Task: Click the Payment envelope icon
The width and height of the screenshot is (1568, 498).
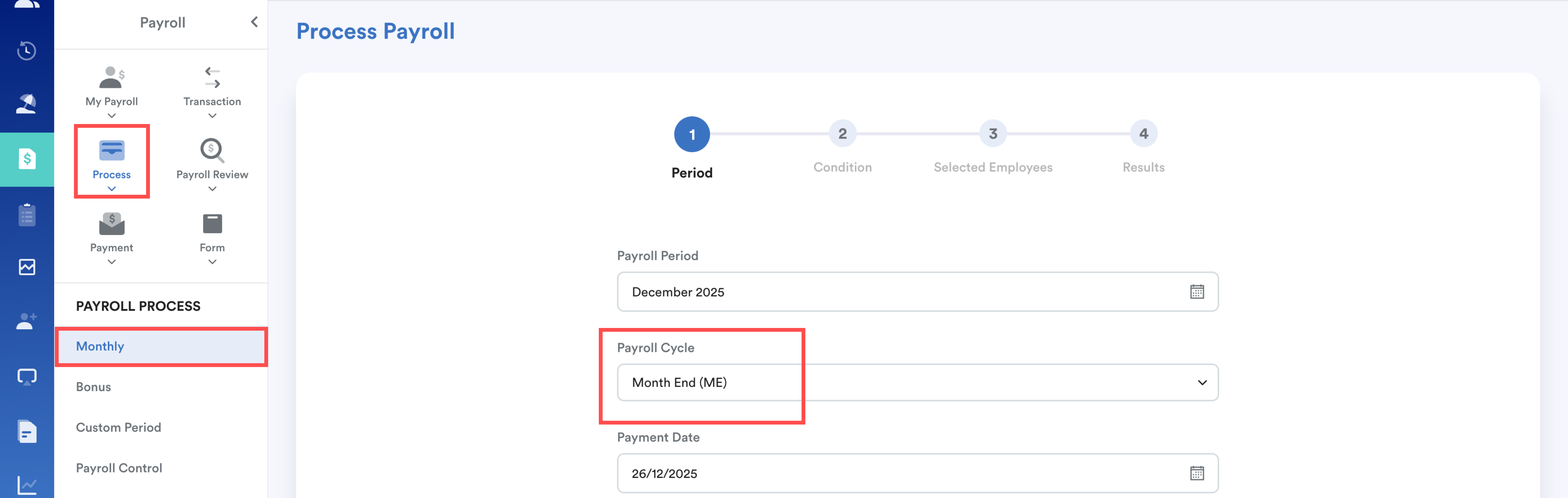Action: click(111, 224)
